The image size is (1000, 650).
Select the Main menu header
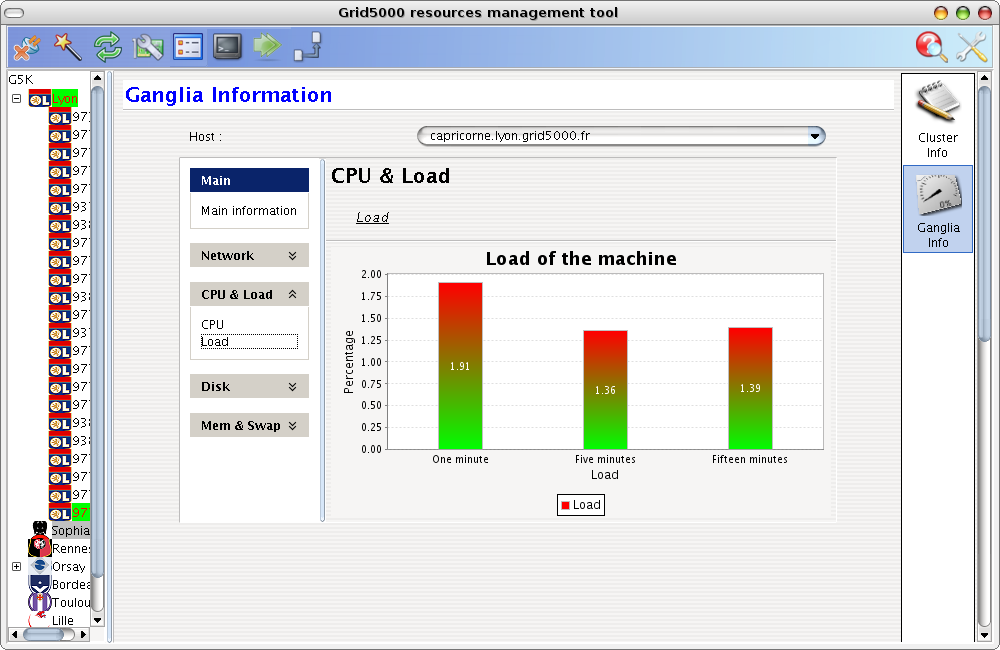click(249, 180)
